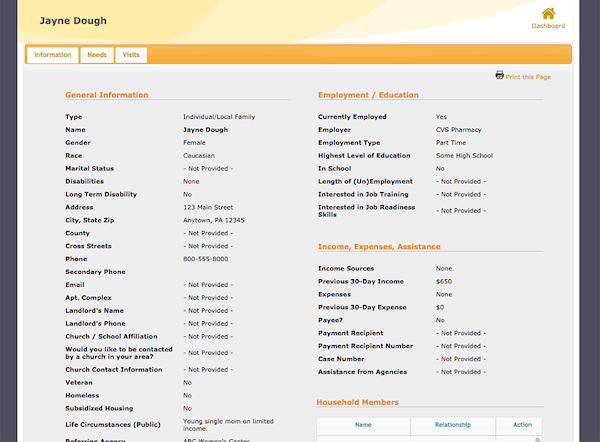Select the Household Members heading

[357, 402]
